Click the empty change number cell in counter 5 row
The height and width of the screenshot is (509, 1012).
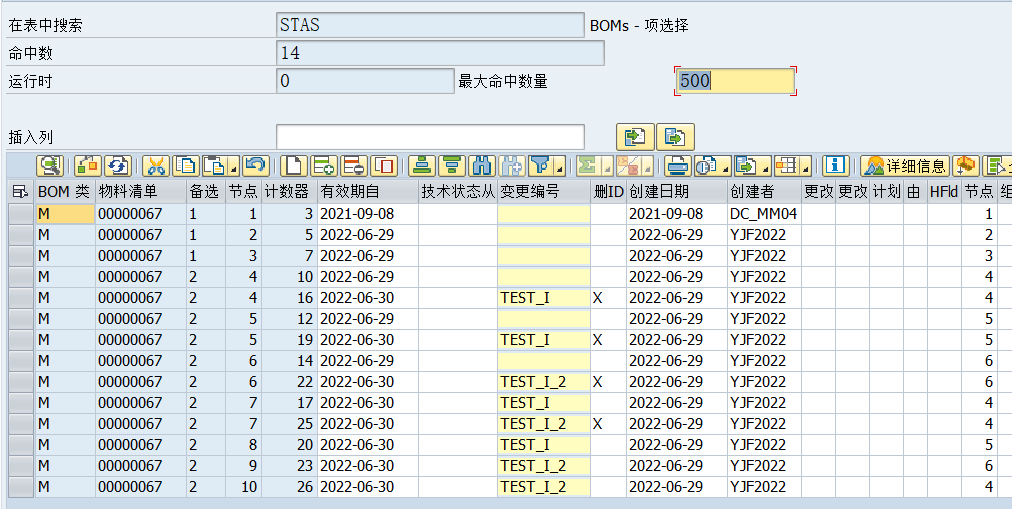pos(543,234)
